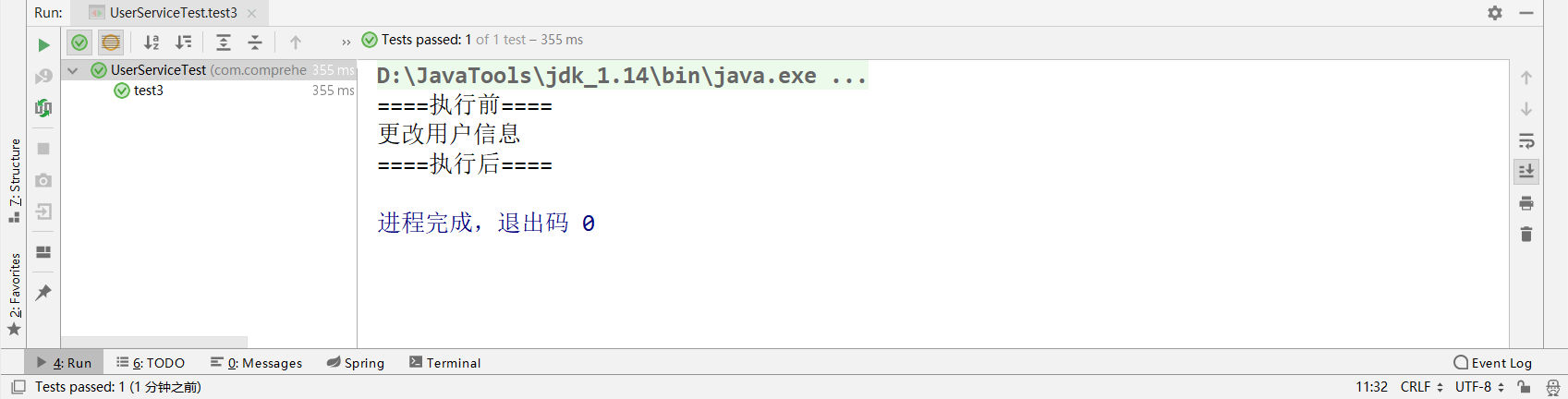
Task: Clear all console output with the trash icon
Action: (1526, 235)
